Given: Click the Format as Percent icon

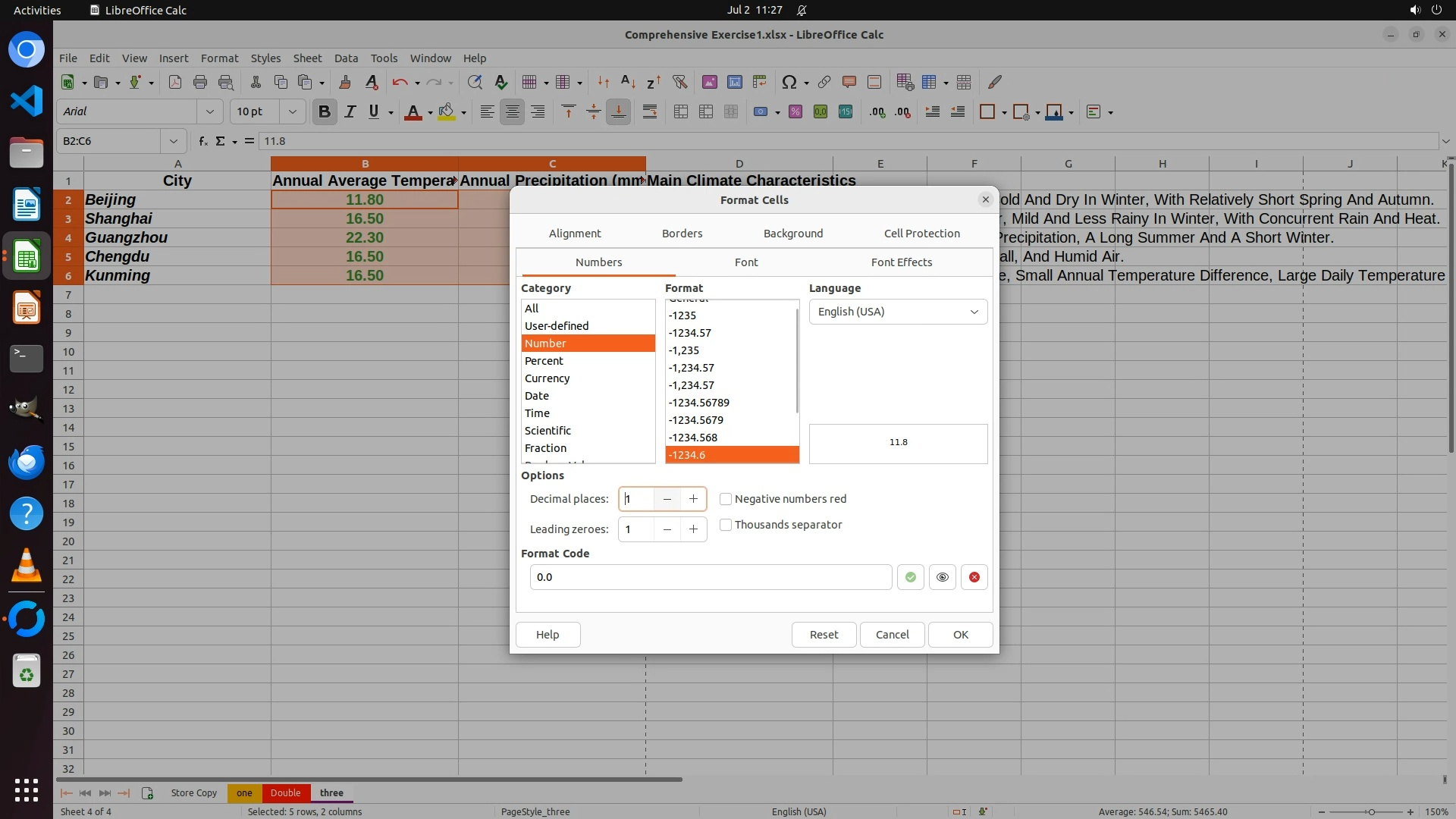Looking at the screenshot, I should (795, 112).
